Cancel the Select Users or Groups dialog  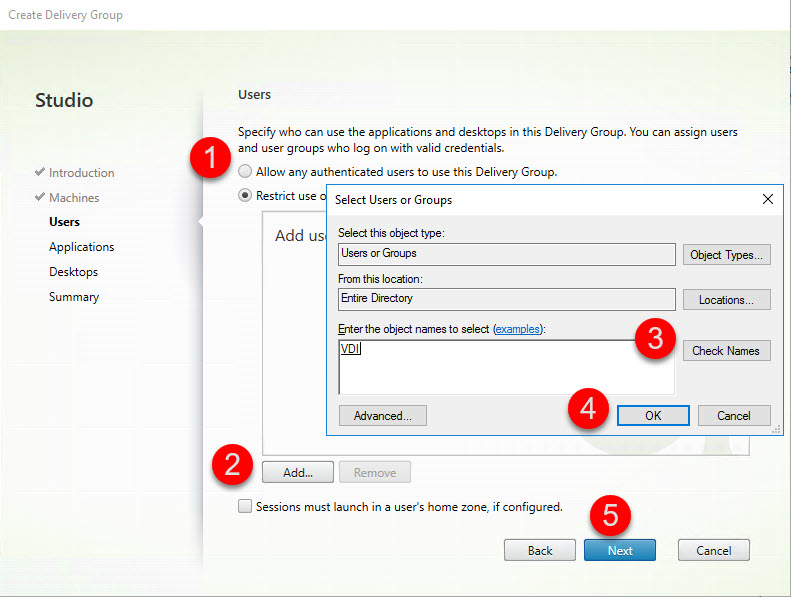(733, 416)
